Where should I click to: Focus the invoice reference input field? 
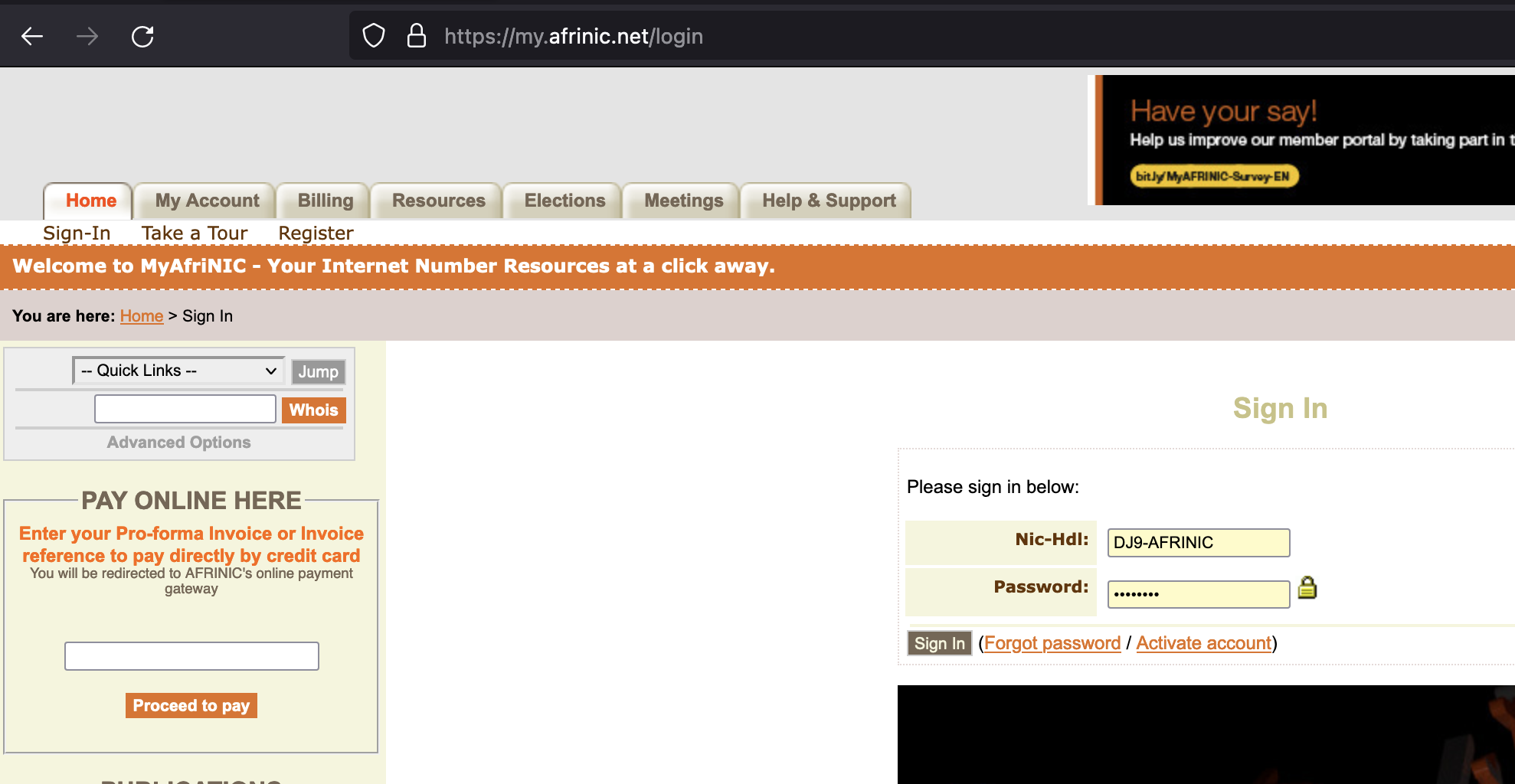pyautogui.click(x=191, y=656)
